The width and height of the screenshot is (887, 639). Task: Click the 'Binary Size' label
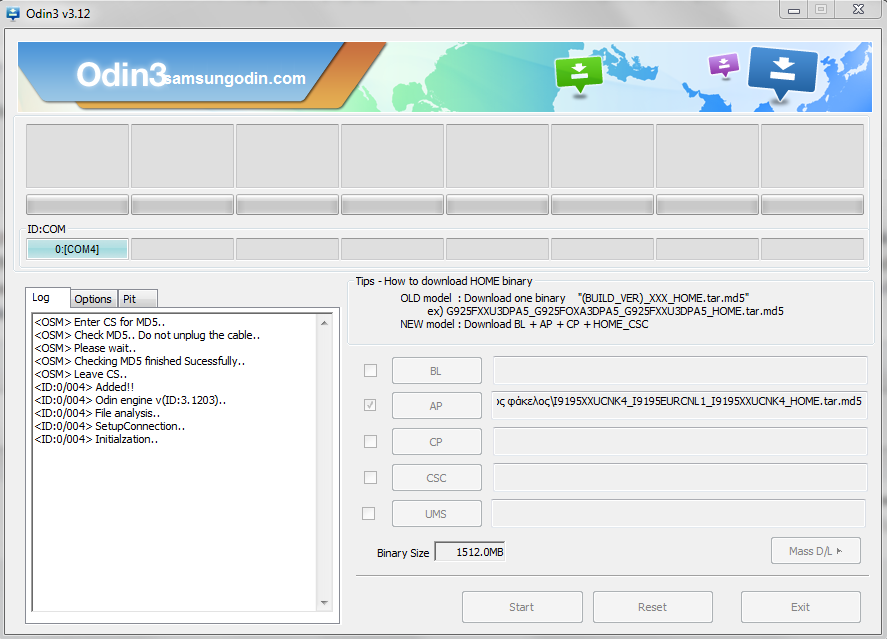pos(403,553)
